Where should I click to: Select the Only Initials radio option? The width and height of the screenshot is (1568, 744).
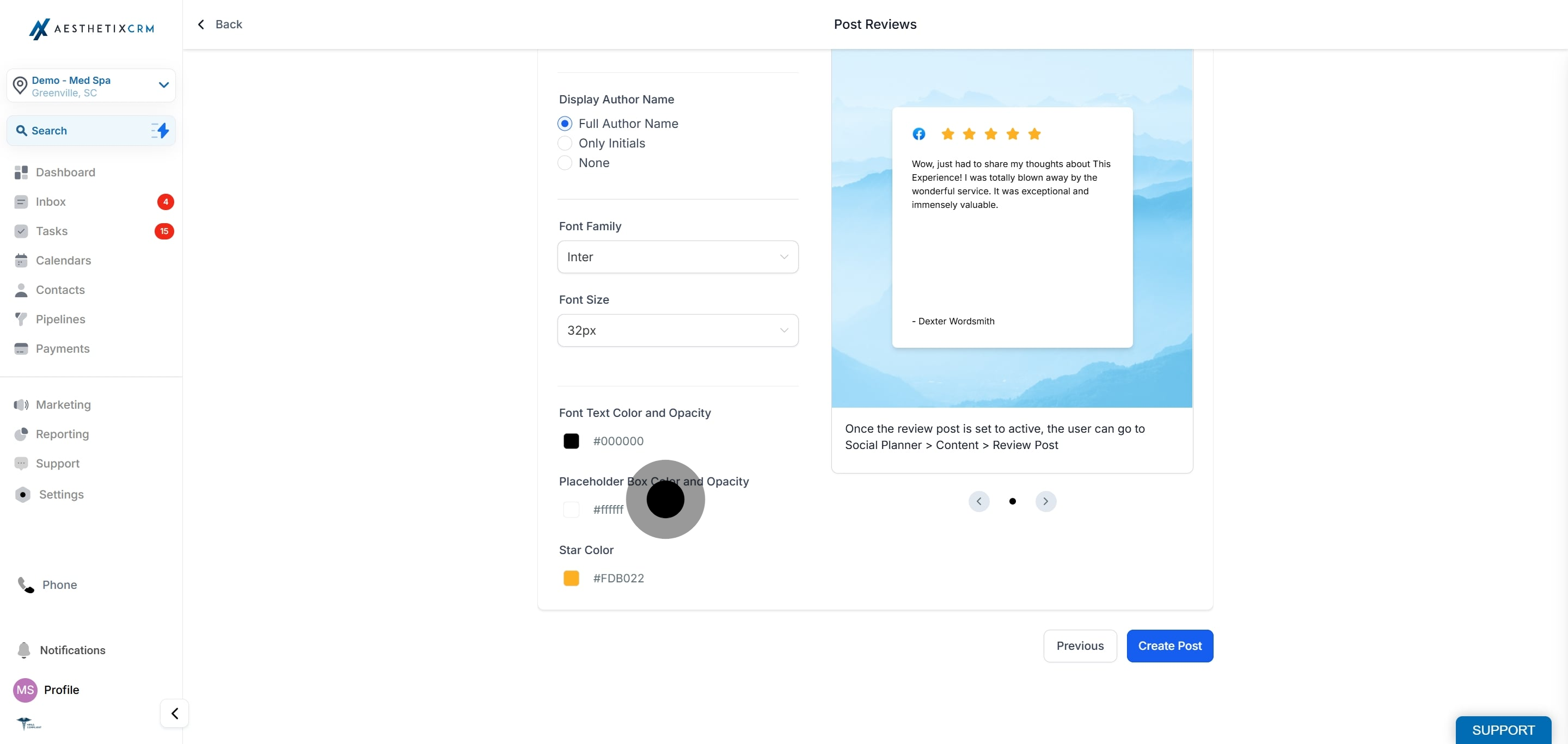pos(565,143)
